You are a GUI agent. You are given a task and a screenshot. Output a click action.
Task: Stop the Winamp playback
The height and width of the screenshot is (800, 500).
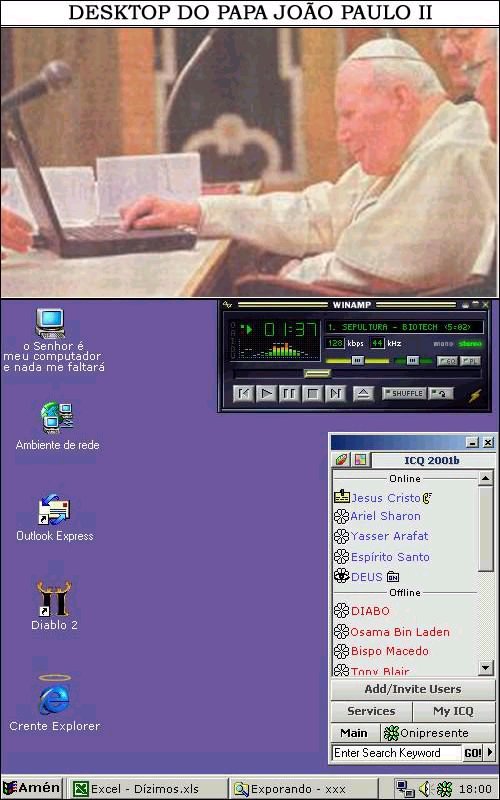pyautogui.click(x=312, y=394)
